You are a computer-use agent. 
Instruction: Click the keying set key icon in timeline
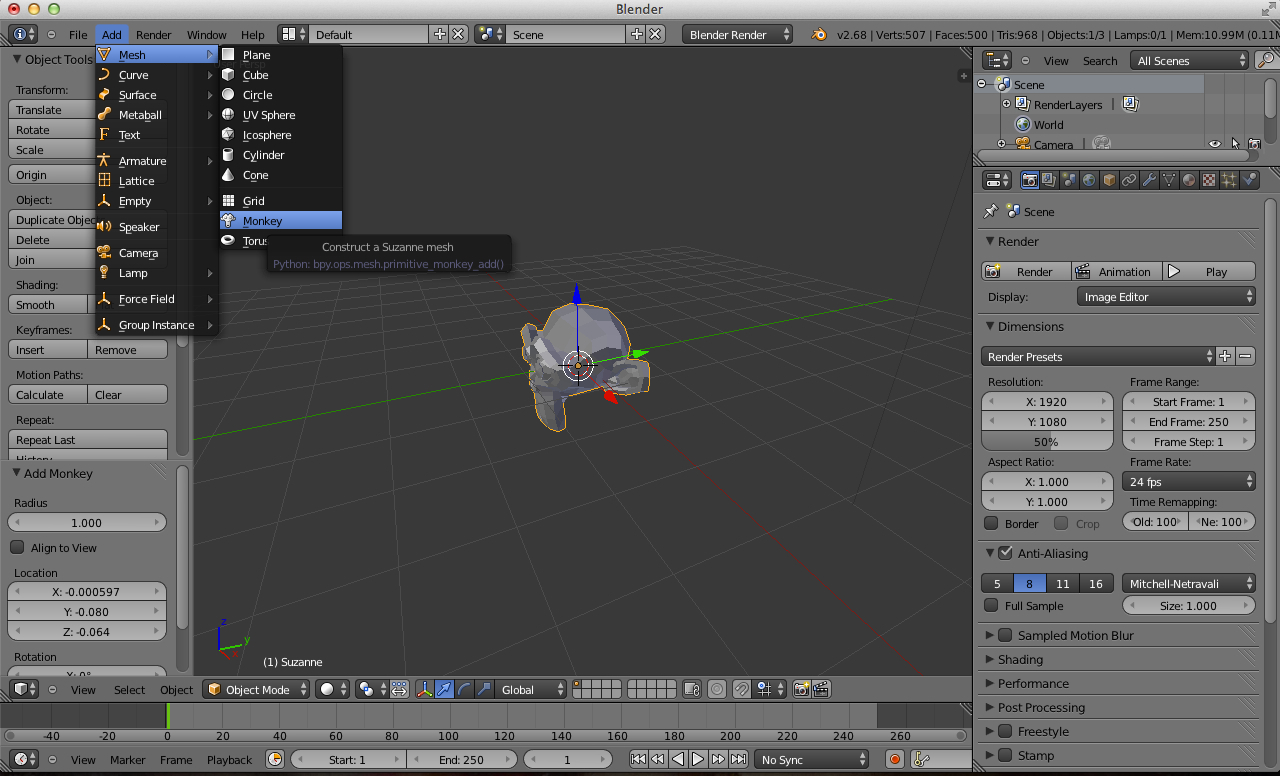[x=921, y=759]
